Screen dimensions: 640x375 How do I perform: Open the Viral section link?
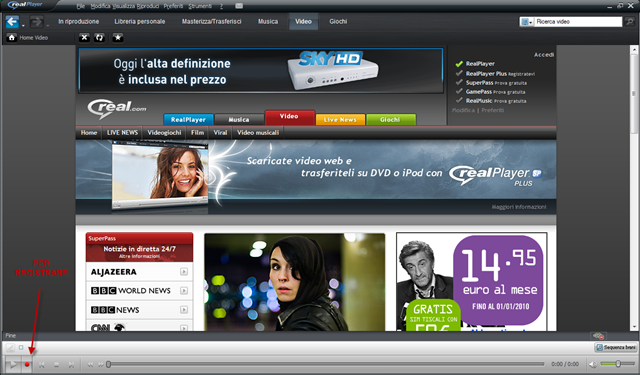220,133
